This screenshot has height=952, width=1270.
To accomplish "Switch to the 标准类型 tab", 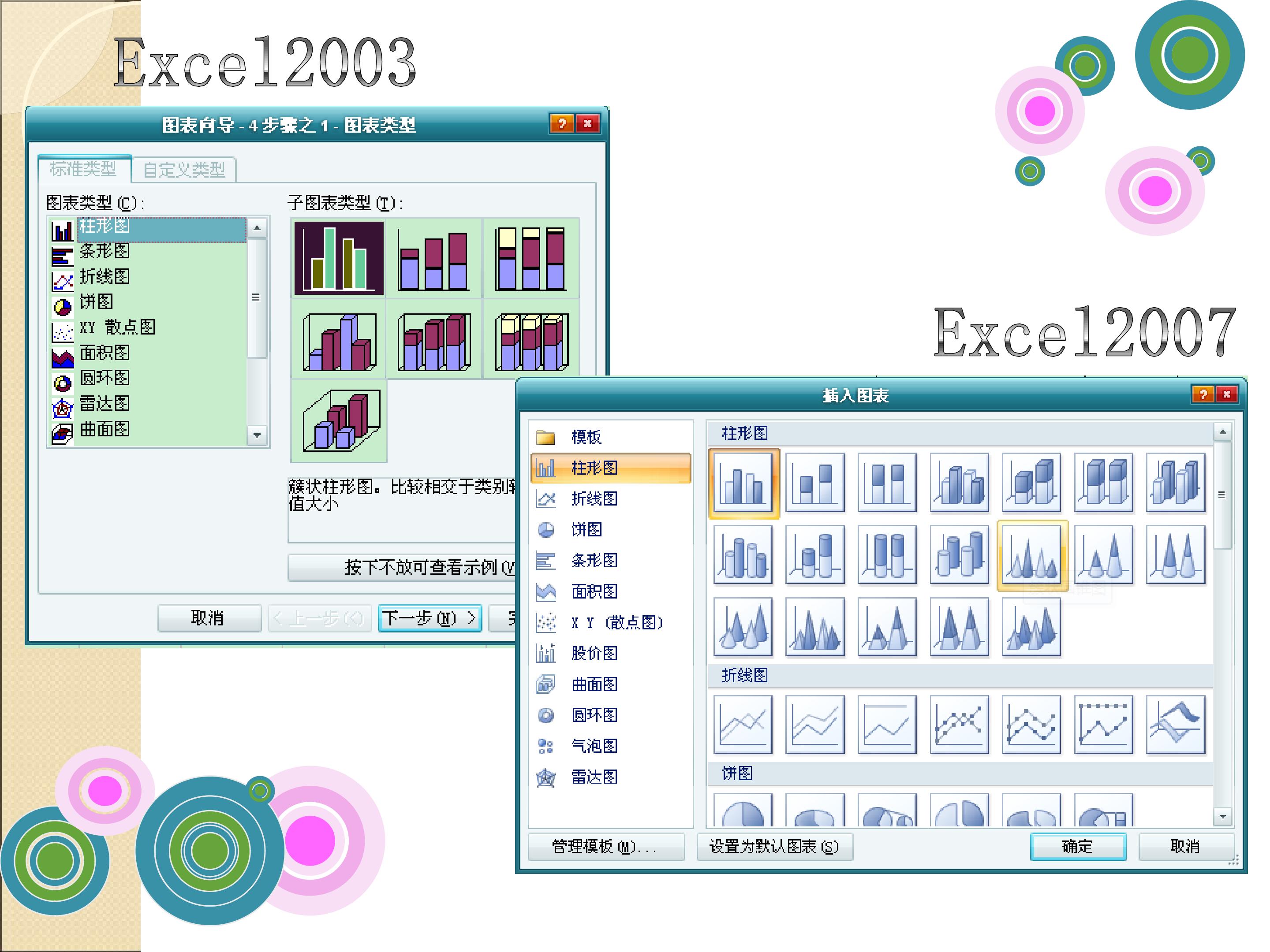I will click(x=84, y=169).
